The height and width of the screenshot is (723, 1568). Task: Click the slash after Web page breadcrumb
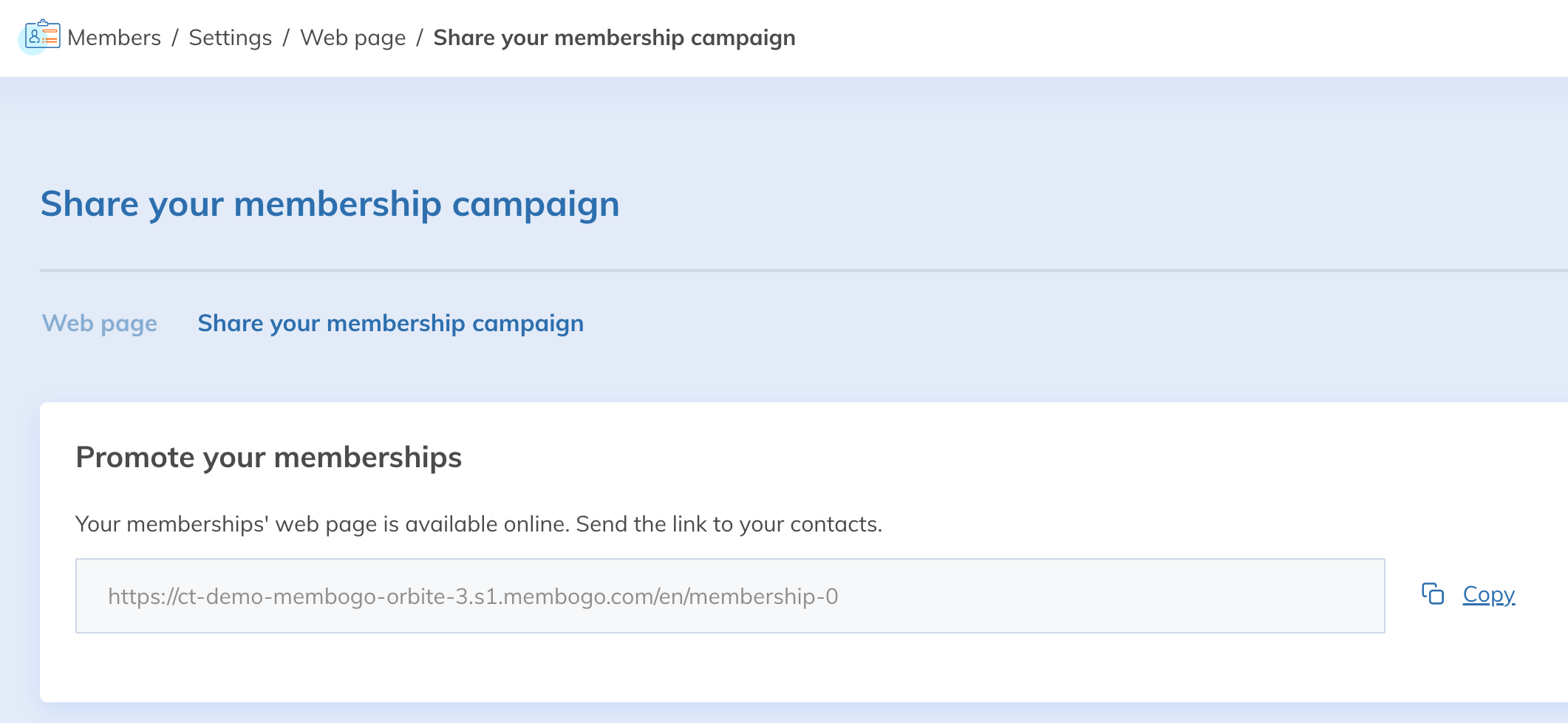tap(419, 38)
